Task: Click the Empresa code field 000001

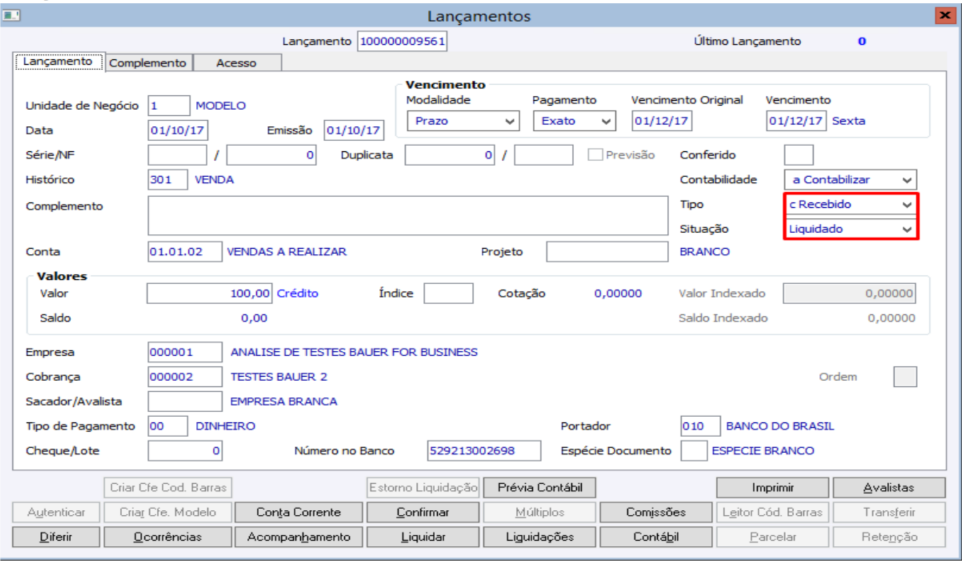Action: (x=185, y=352)
